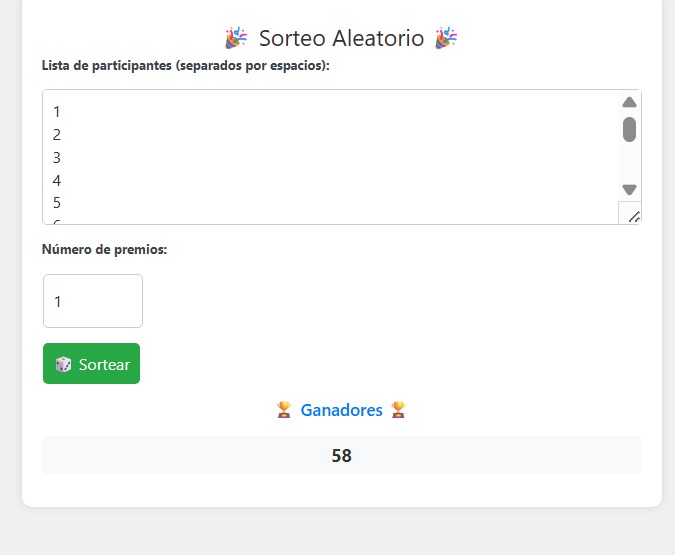
Task: Click the Sortear button label
Action: pyautogui.click(x=104, y=364)
